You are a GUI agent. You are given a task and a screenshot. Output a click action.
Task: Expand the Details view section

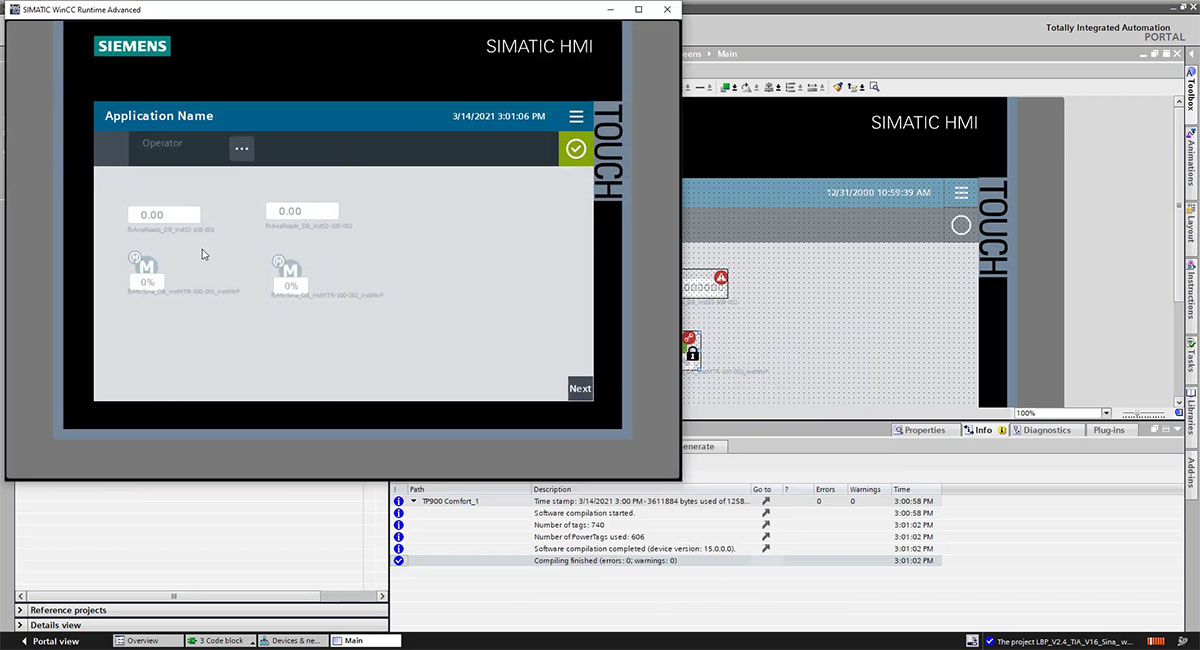[x=21, y=625]
